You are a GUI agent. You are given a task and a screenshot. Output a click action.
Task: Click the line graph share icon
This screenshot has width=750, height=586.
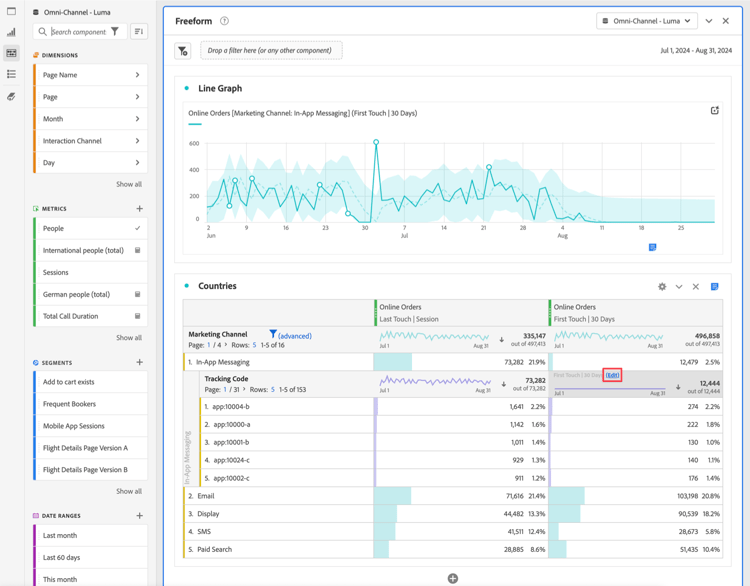click(715, 111)
